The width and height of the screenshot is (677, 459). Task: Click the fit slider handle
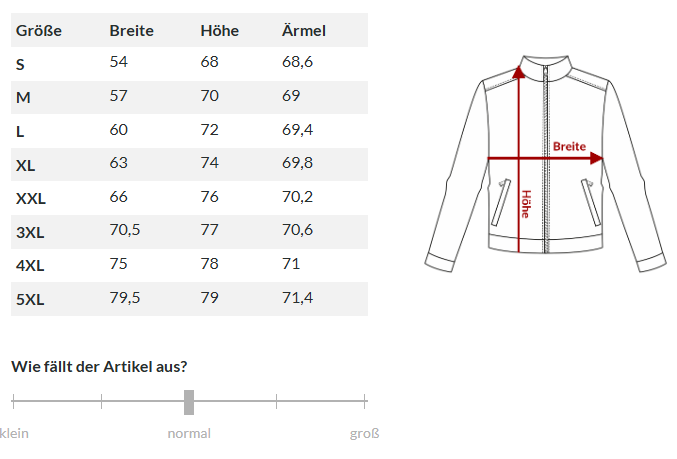point(189,402)
